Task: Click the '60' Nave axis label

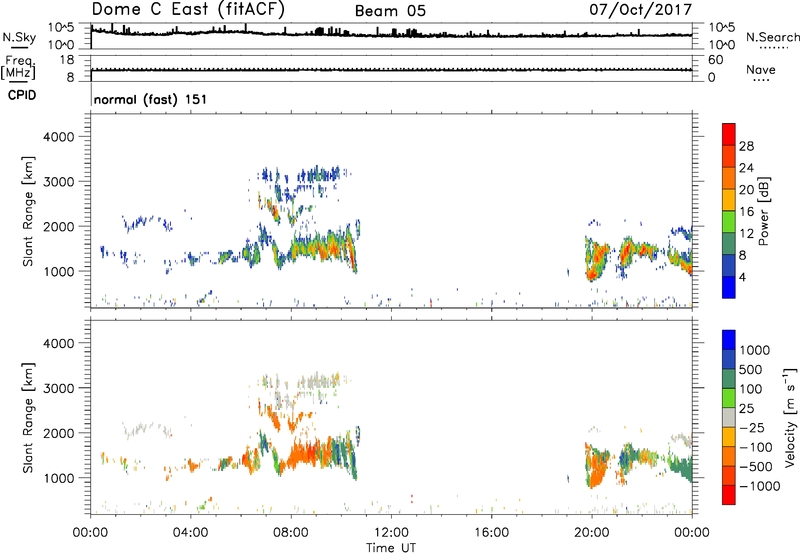Action: [x=716, y=60]
